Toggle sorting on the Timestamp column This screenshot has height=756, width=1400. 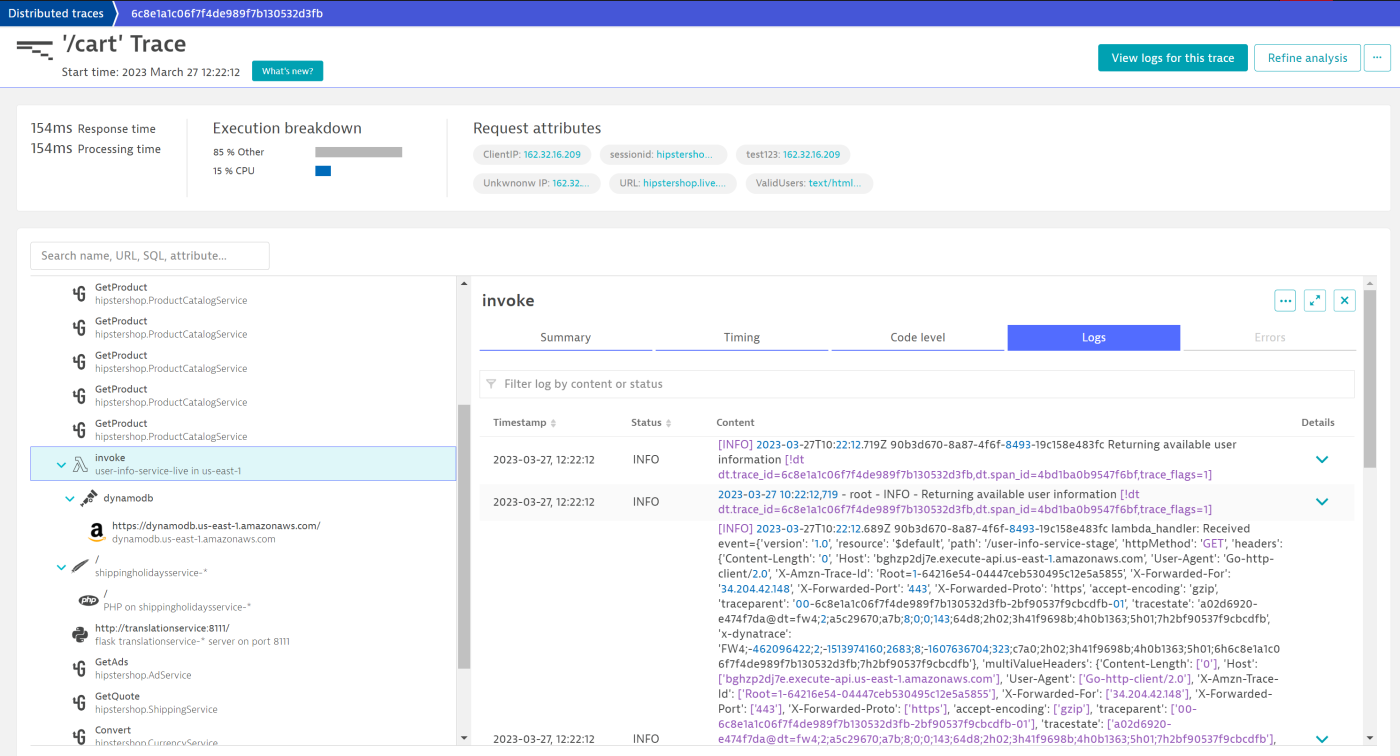tap(553, 422)
